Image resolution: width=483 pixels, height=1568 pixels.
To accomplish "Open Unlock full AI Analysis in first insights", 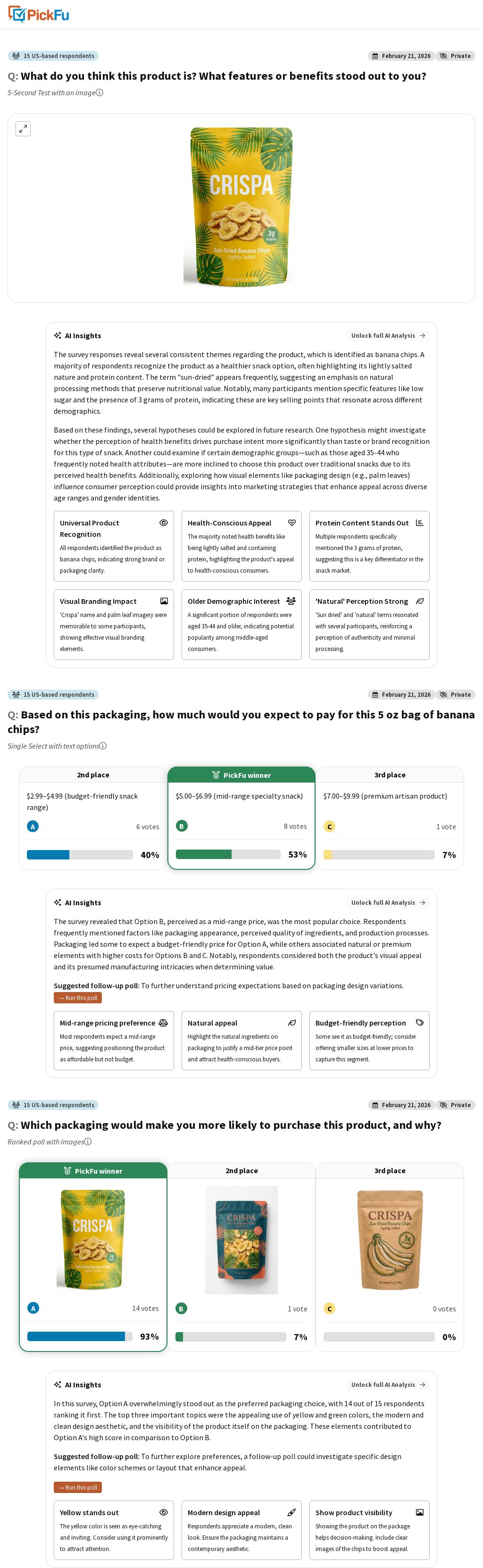I will [388, 336].
